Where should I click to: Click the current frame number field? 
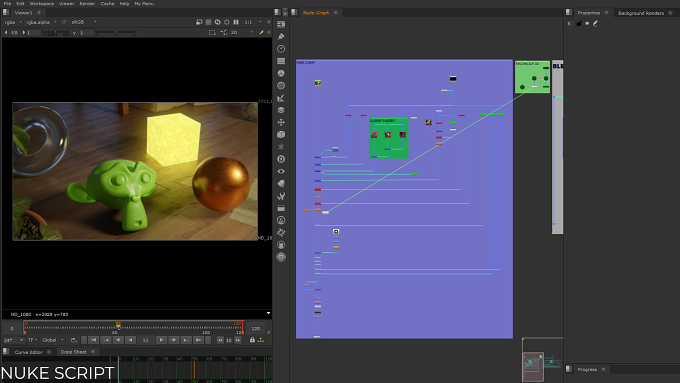pyautogui.click(x=145, y=340)
